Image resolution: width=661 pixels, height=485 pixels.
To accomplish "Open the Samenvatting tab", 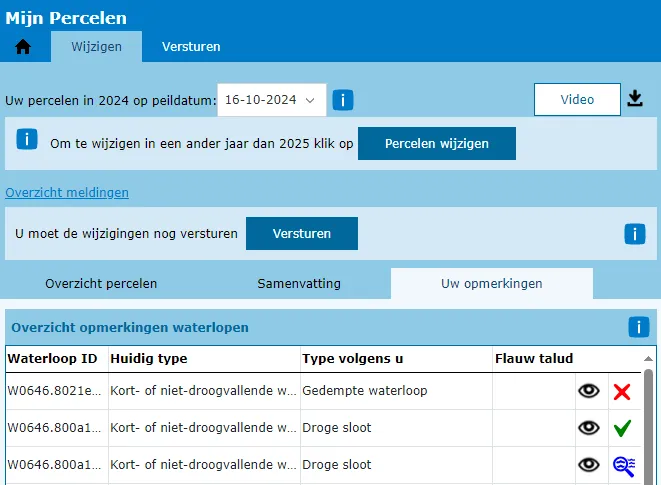I will pyautogui.click(x=299, y=283).
